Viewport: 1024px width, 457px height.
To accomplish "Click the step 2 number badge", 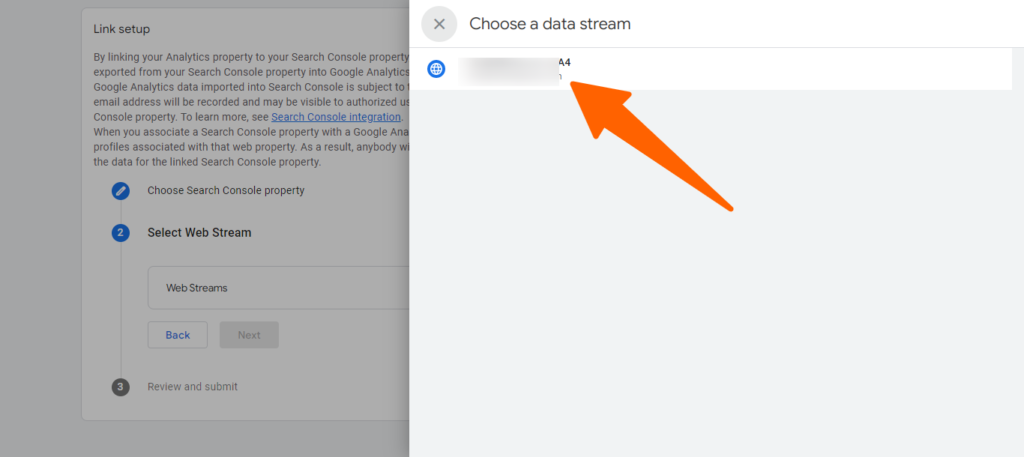I will coord(121,233).
